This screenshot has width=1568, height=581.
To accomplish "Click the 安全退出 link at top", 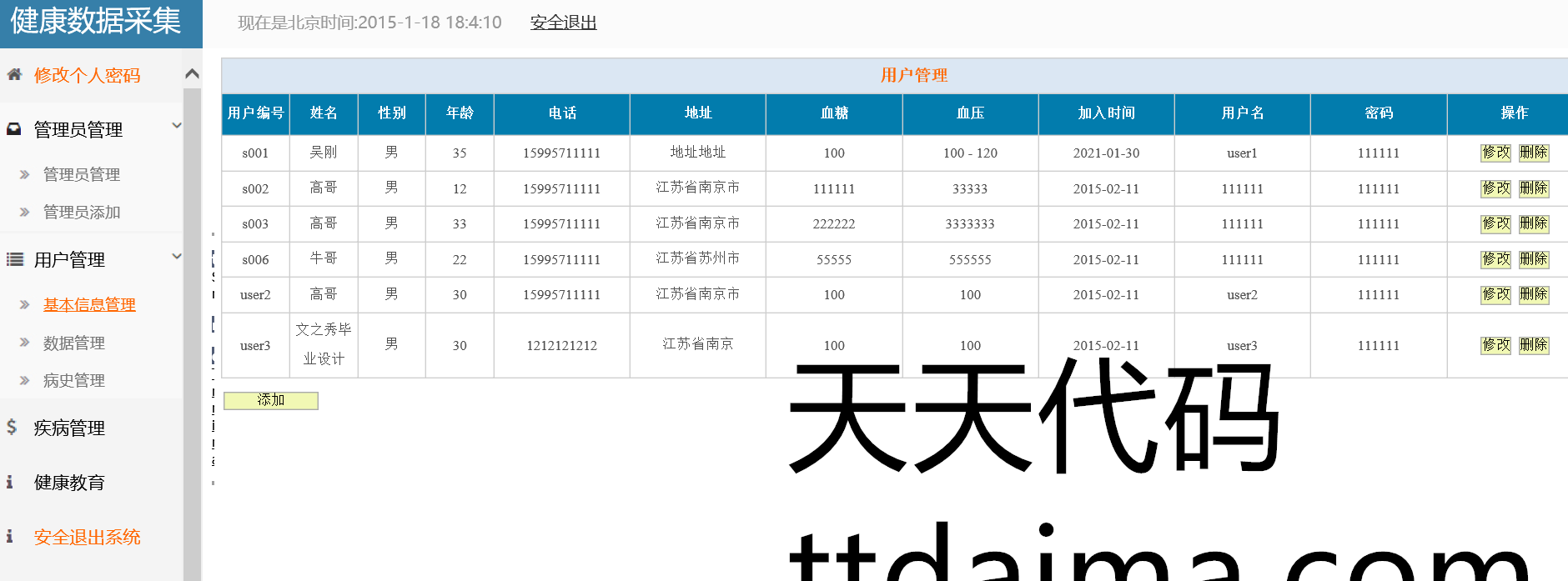I will 563,23.
